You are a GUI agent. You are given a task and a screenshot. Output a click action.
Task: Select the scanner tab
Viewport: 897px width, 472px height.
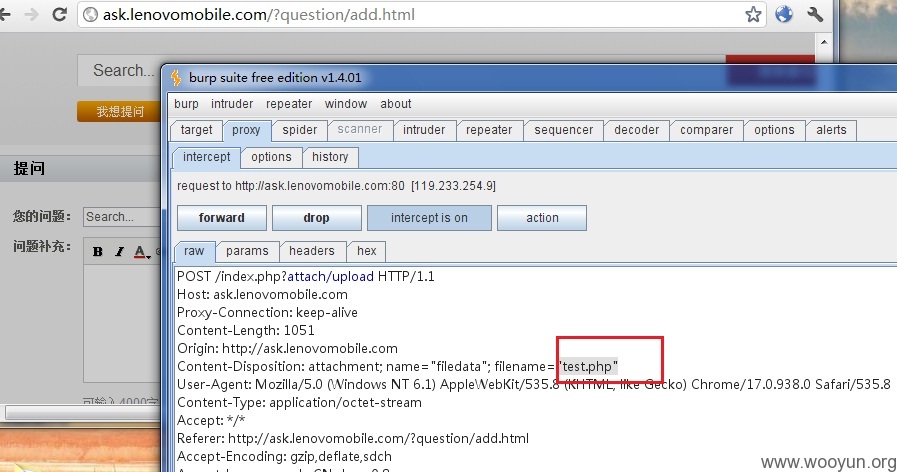pyautogui.click(x=359, y=130)
